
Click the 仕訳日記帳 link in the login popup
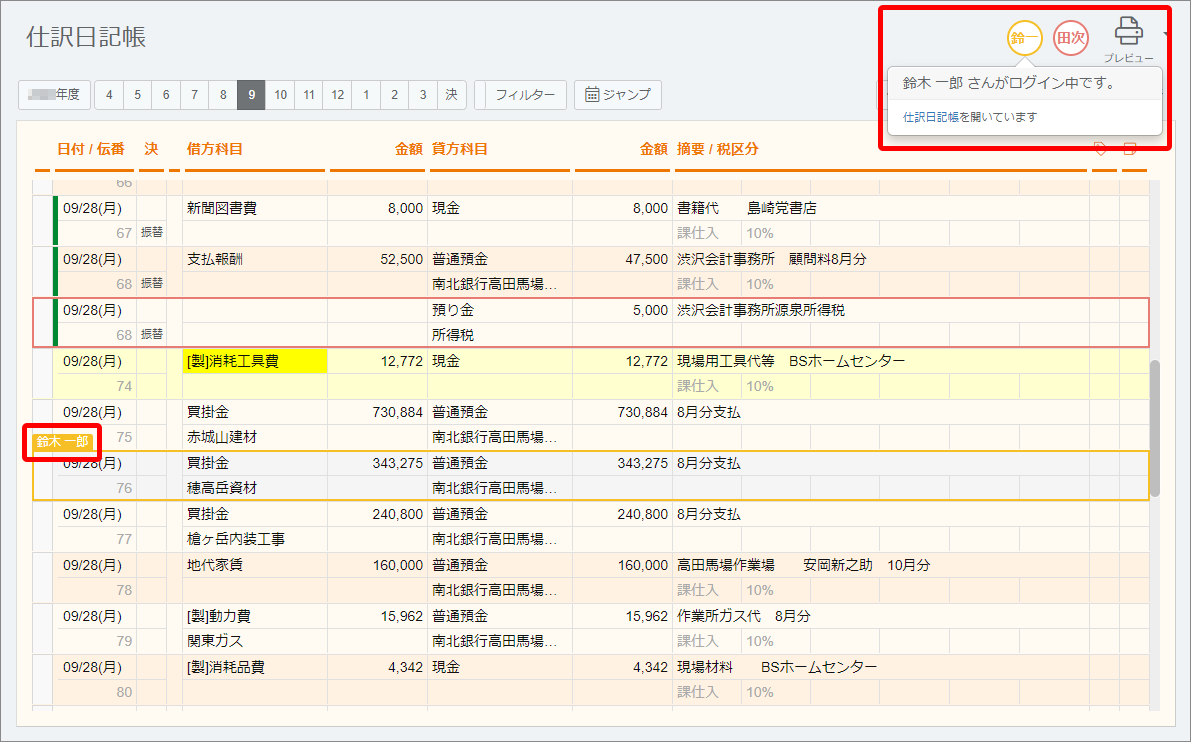tap(930, 117)
